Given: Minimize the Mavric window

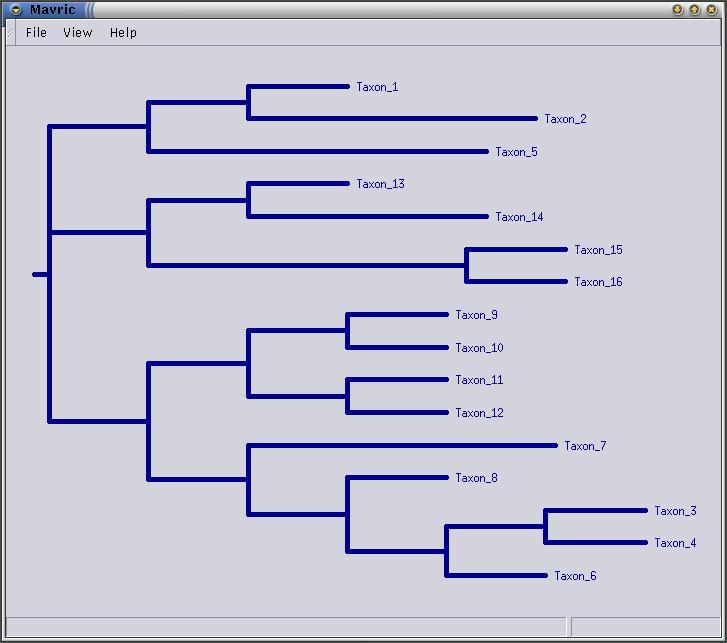Looking at the screenshot, I should tap(677, 10).
